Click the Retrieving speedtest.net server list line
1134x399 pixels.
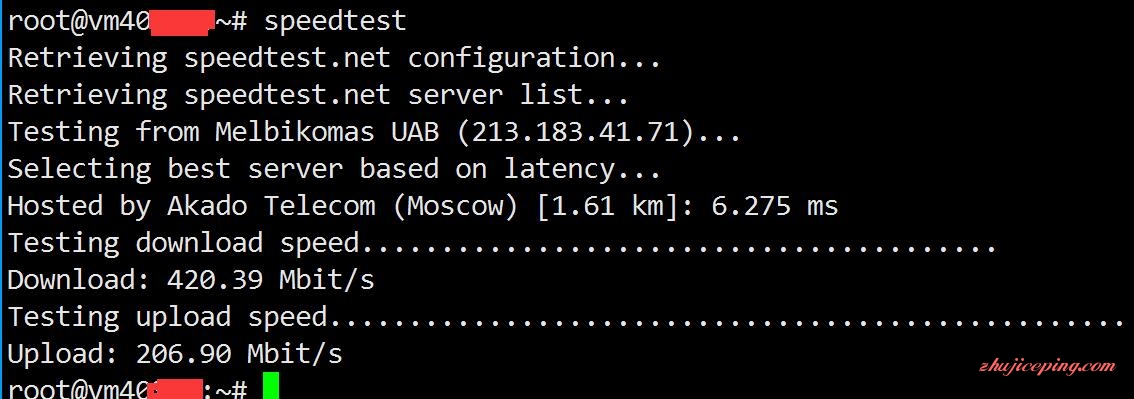(319, 95)
